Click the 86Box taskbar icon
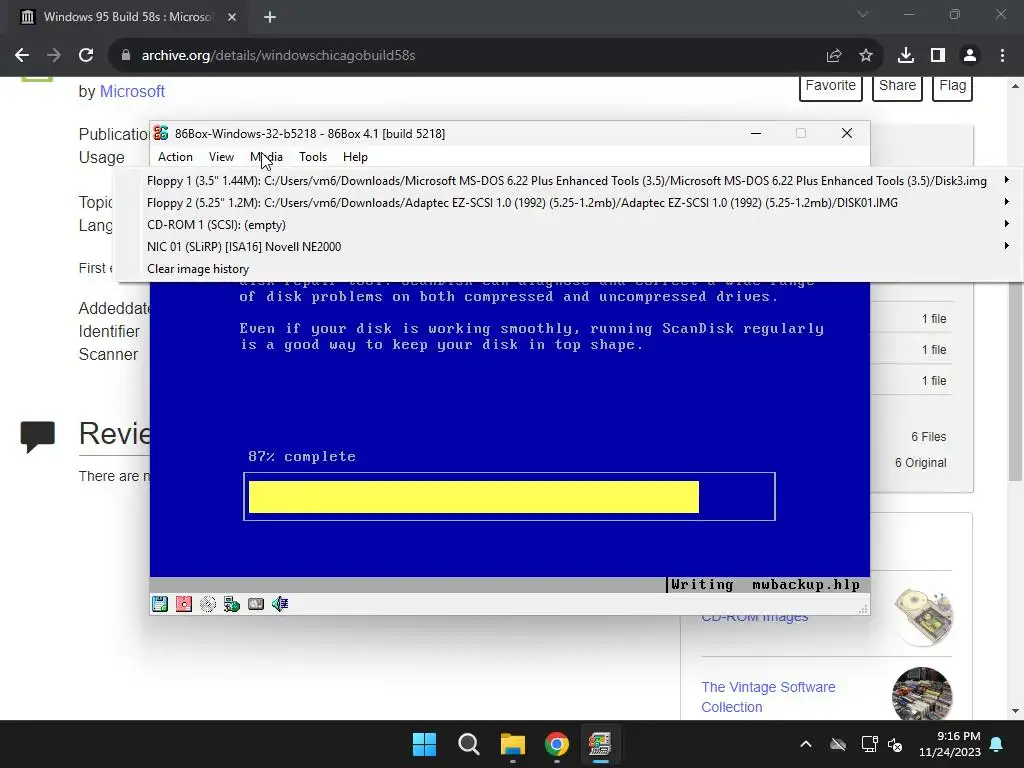Viewport: 1024px width, 768px height. click(600, 744)
